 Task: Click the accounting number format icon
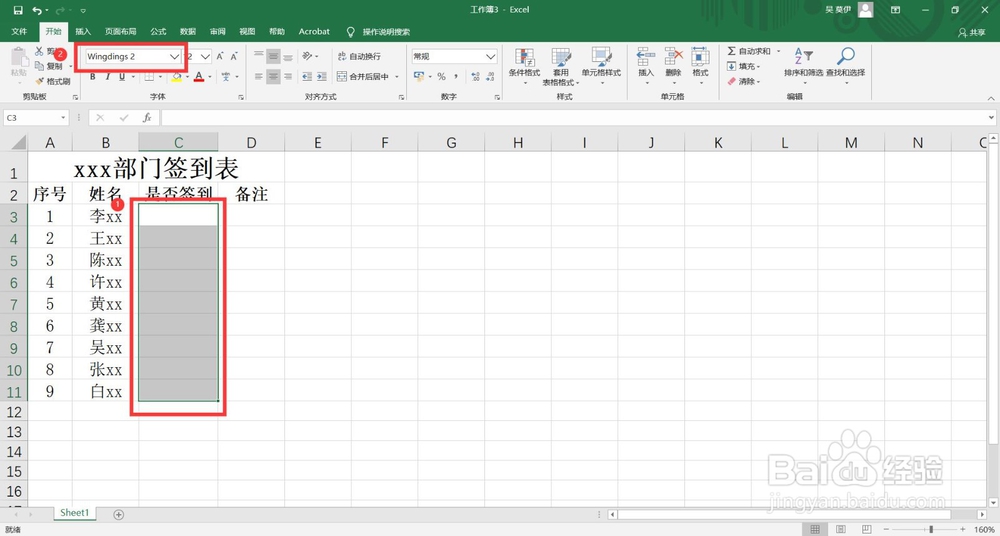pos(419,77)
